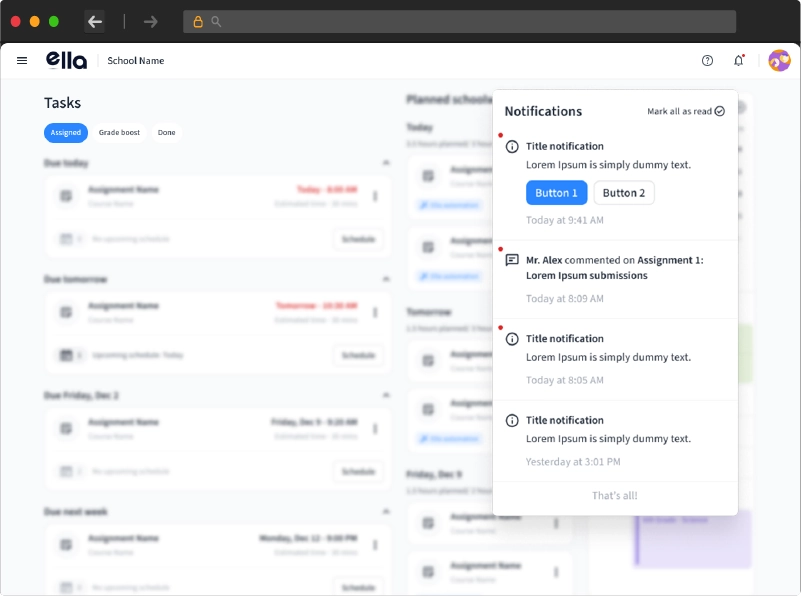Open the help question mark icon

point(707,60)
